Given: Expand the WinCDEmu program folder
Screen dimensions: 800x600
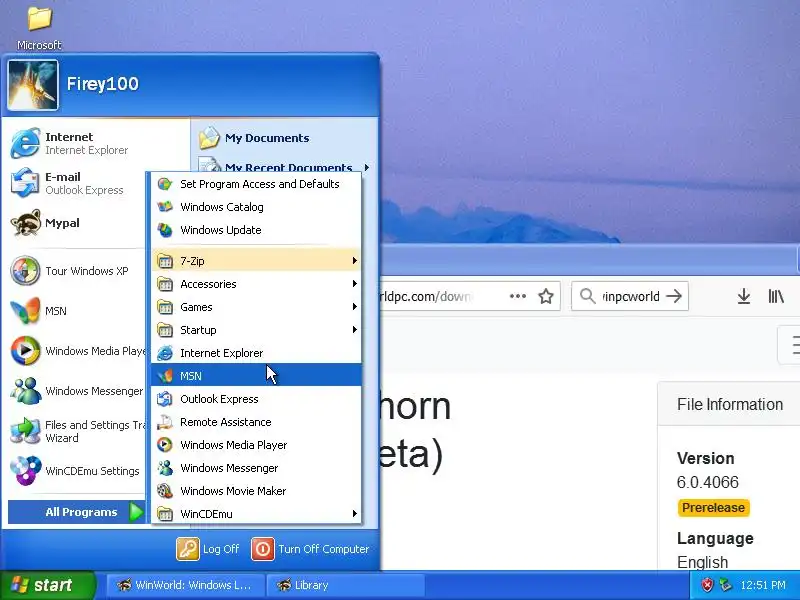Looking at the screenshot, I should pyautogui.click(x=256, y=514).
